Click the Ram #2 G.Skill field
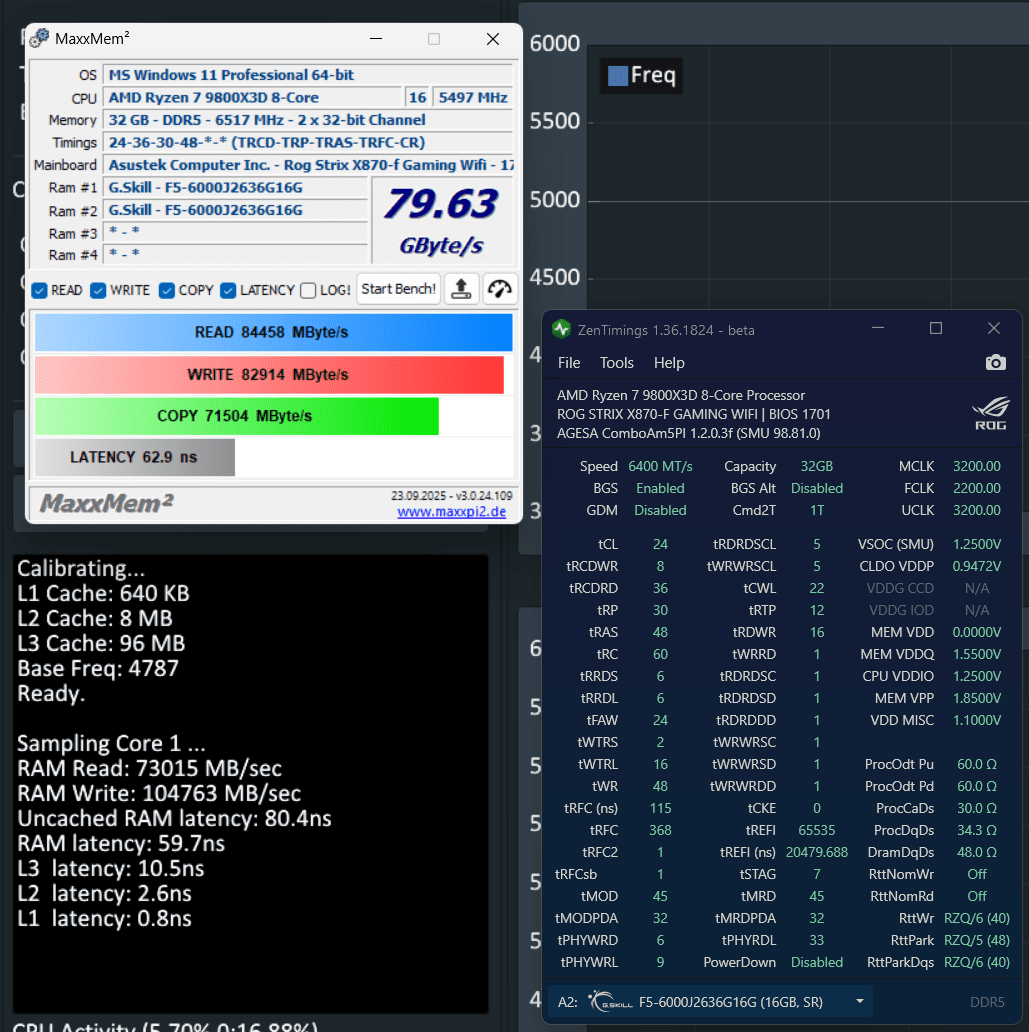 tap(235, 210)
